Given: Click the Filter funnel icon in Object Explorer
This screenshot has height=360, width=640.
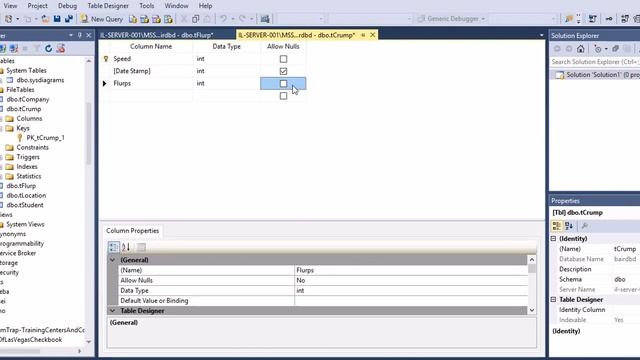Looking at the screenshot, I should 37,49.
